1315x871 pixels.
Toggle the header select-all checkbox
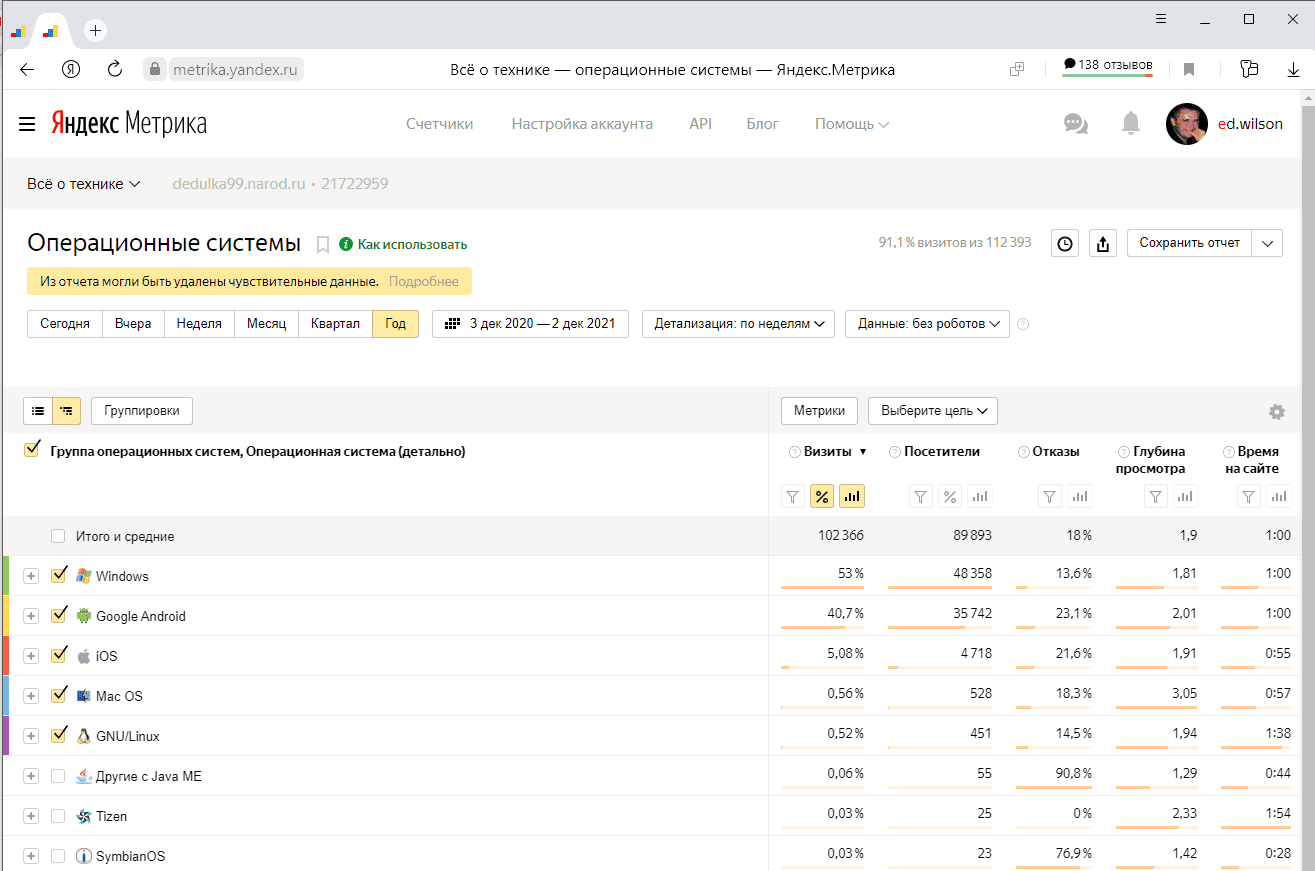tap(32, 450)
